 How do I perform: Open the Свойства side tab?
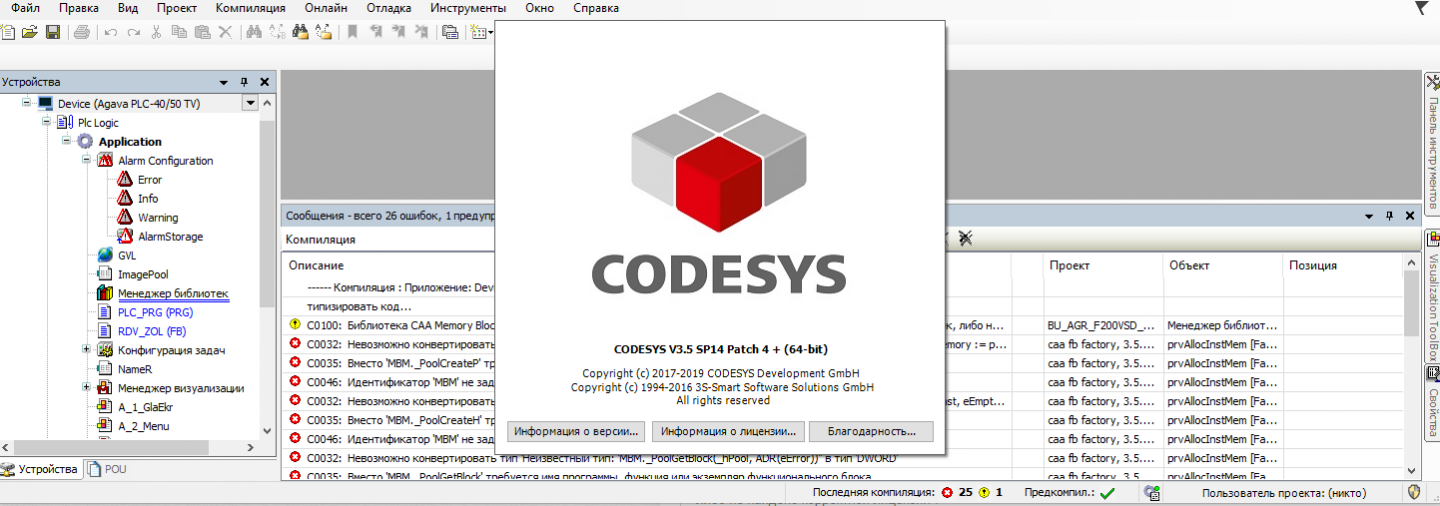(x=1432, y=404)
